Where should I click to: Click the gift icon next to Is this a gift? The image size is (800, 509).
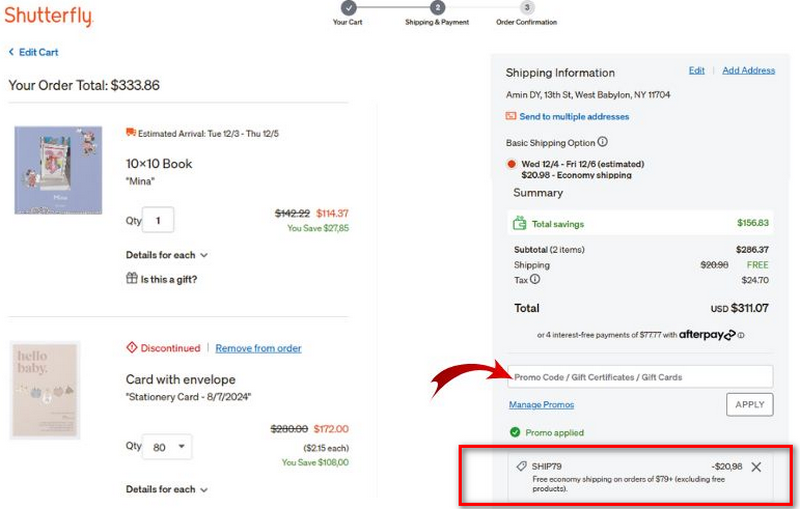pyautogui.click(x=131, y=279)
